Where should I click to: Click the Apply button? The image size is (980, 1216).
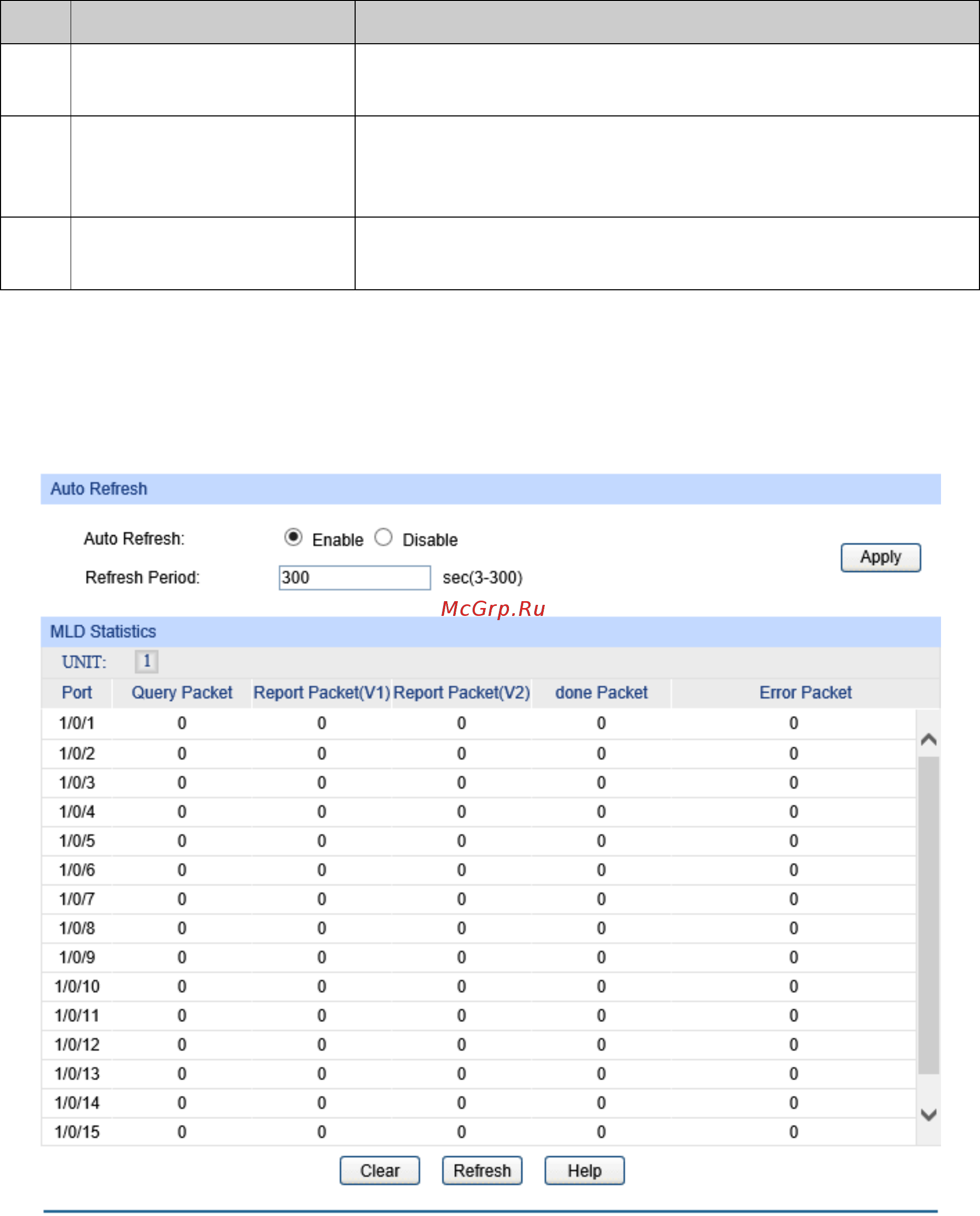pos(880,557)
